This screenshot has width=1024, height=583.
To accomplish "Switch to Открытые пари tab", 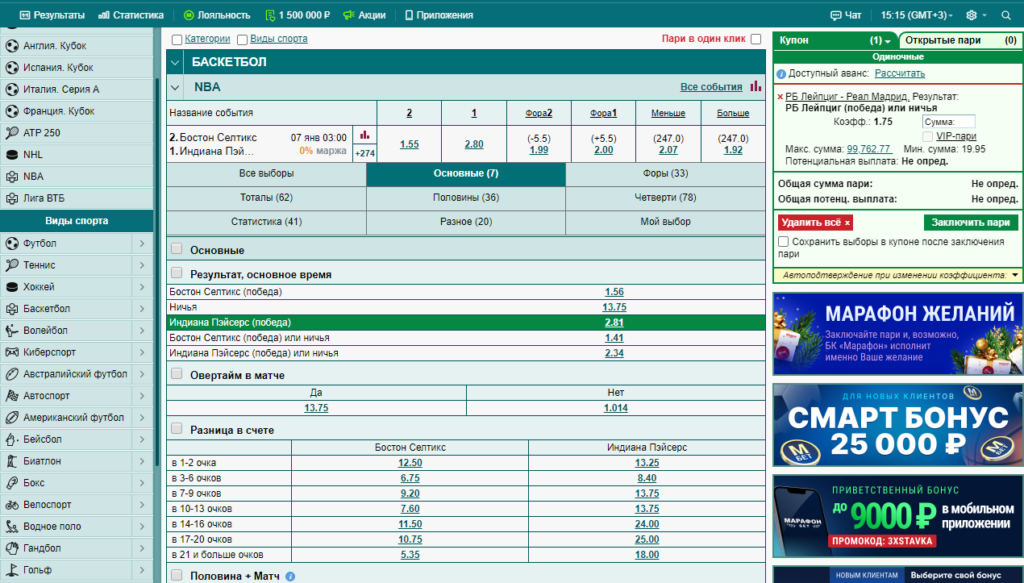I will coord(961,40).
